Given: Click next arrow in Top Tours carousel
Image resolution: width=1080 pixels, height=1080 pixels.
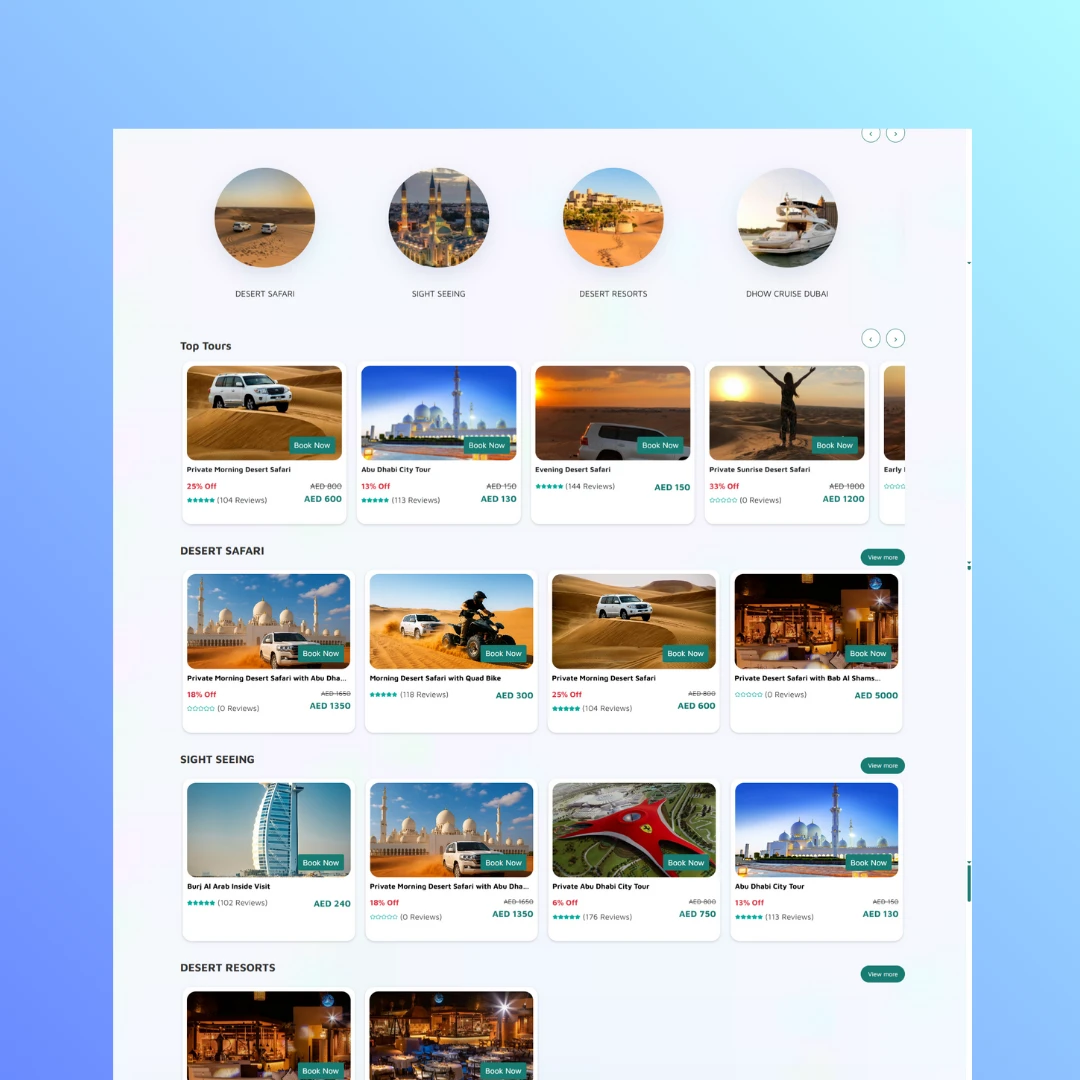Looking at the screenshot, I should (x=895, y=339).
